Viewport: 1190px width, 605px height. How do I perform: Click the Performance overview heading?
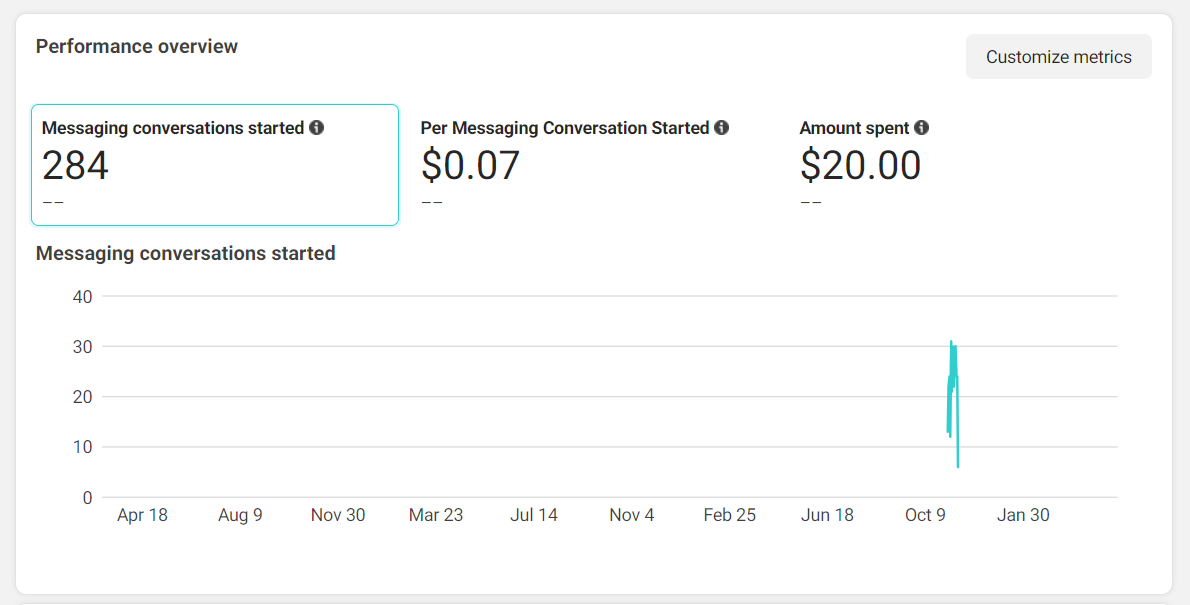pyautogui.click(x=137, y=46)
